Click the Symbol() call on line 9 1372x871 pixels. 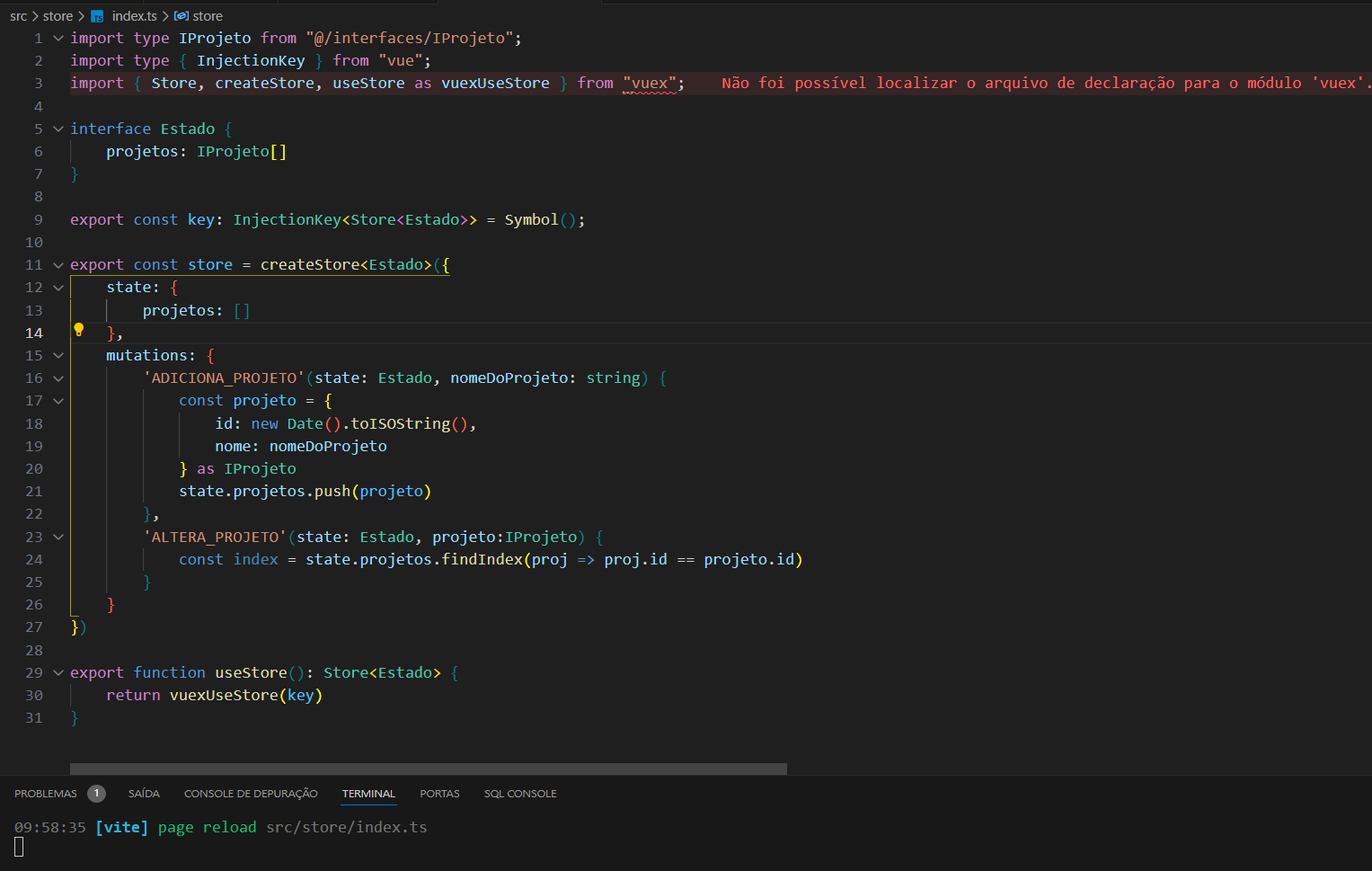click(x=541, y=220)
